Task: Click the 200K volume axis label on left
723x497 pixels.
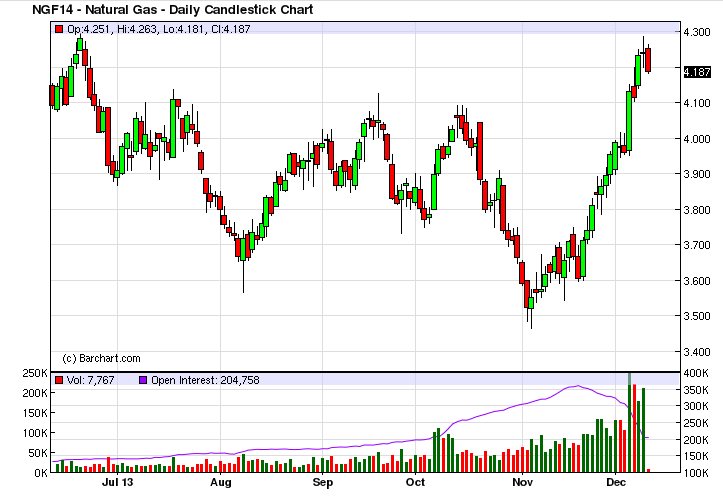Action: (35, 393)
